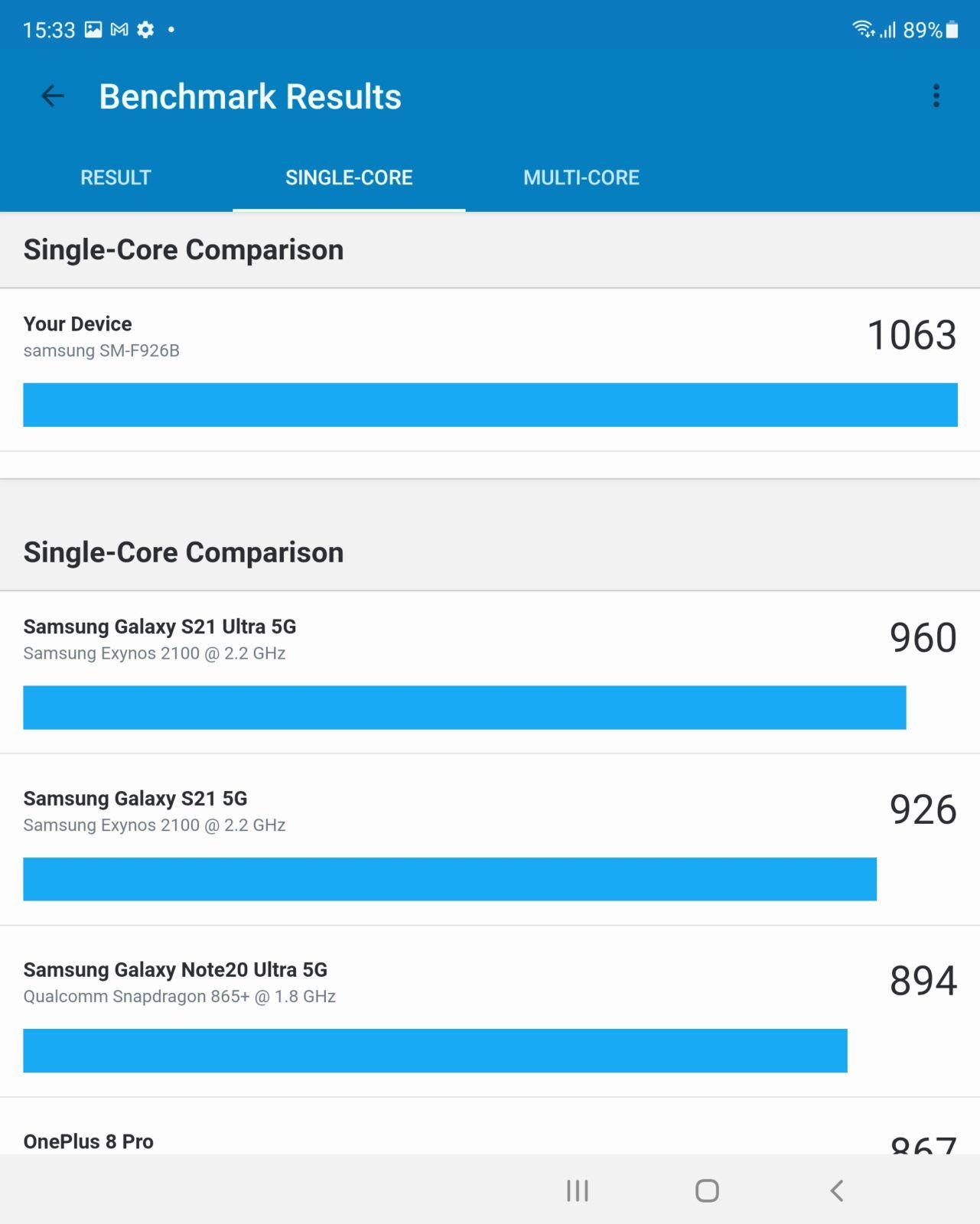Viewport: 980px width, 1224px height.
Task: Tap the OnePlus 8 Pro entry
Action: point(490,1126)
